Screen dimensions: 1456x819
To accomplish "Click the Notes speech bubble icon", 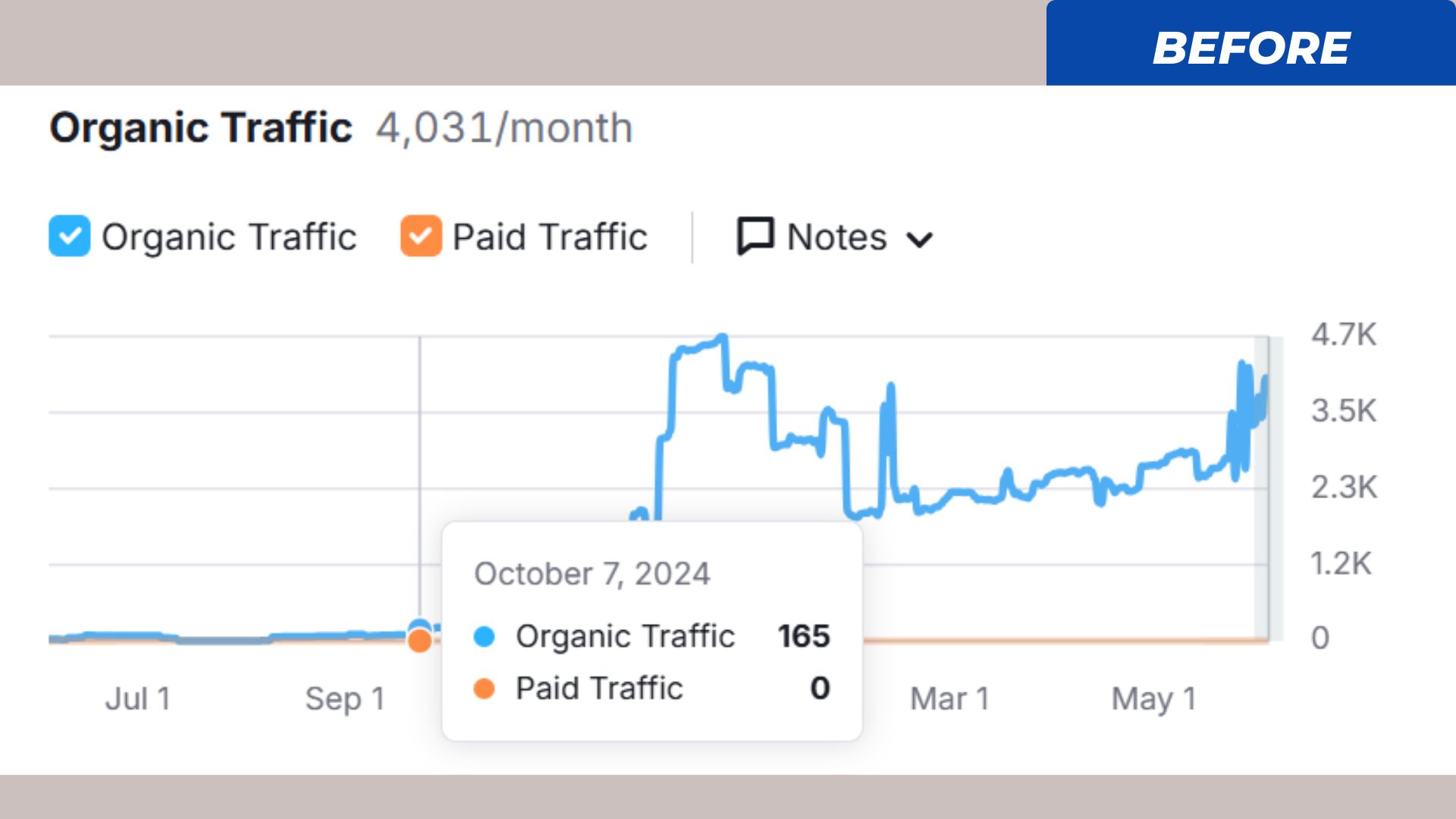I will tap(755, 236).
